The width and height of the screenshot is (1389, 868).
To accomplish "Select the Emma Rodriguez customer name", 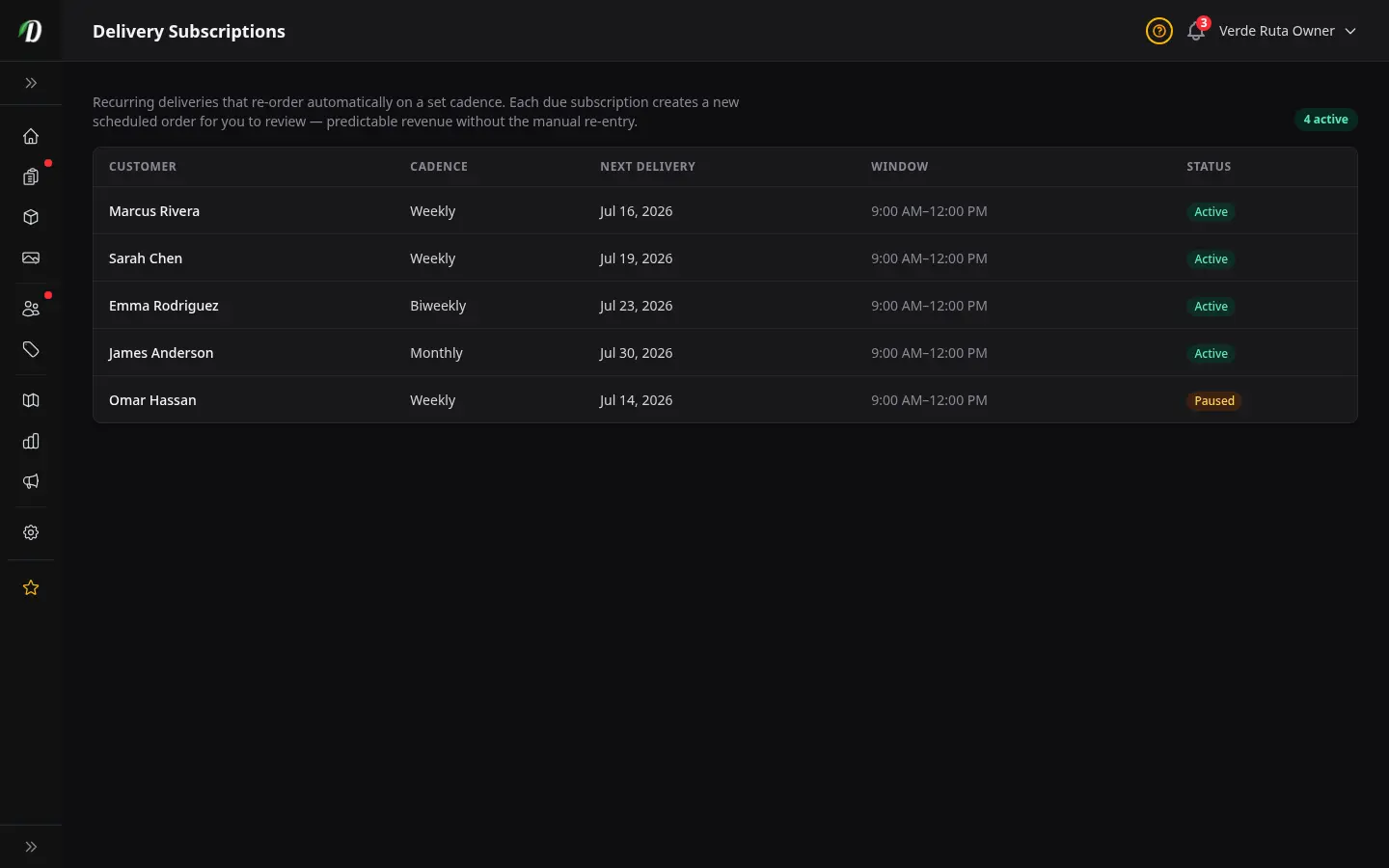I will (164, 306).
